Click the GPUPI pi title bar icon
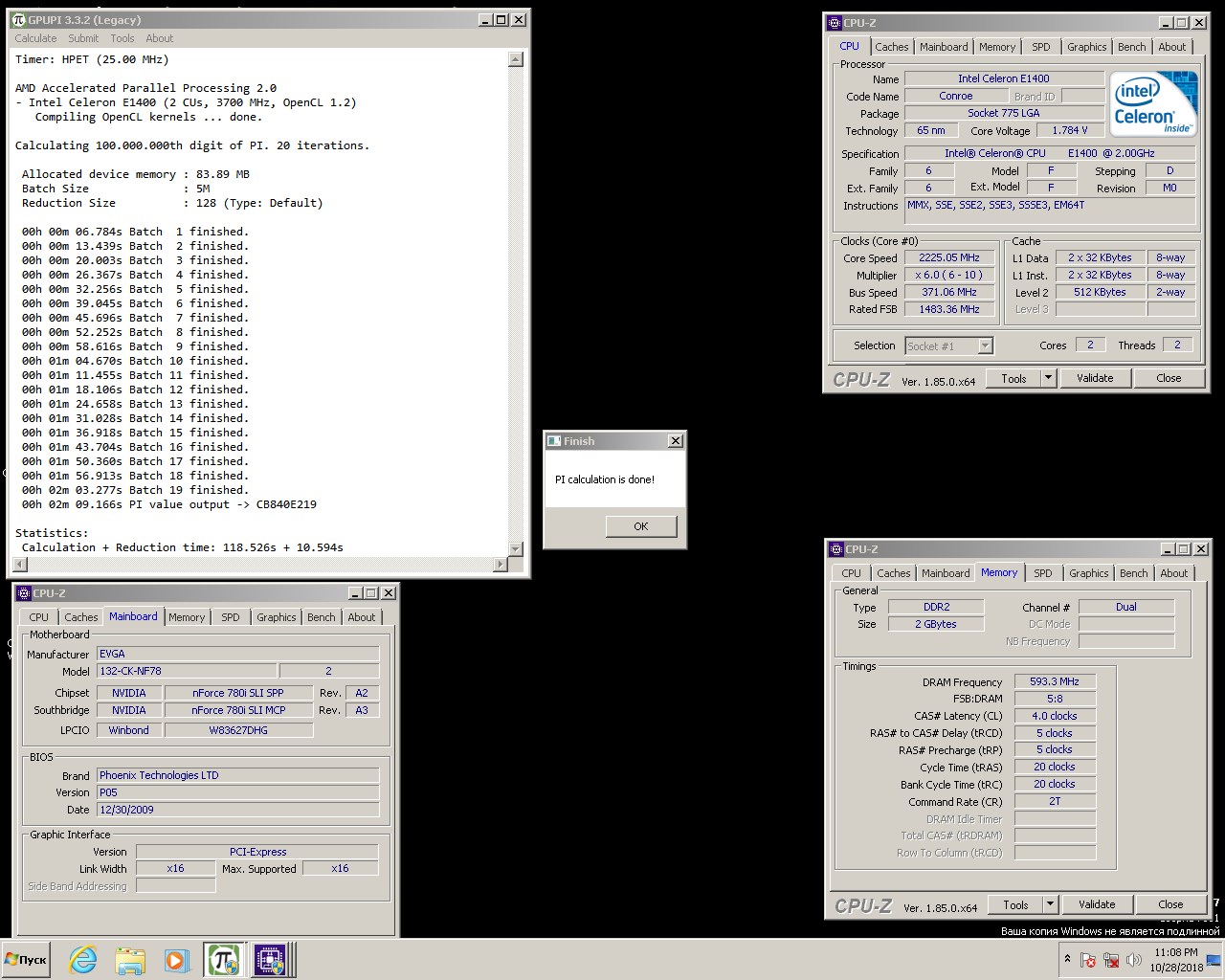 point(18,19)
